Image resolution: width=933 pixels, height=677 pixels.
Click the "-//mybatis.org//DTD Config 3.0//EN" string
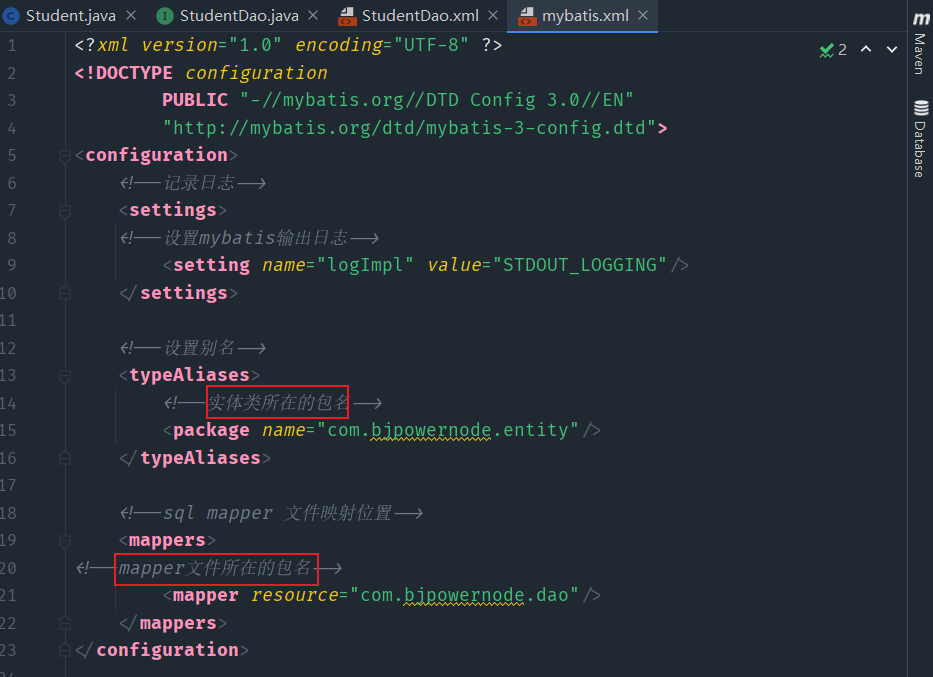click(437, 100)
